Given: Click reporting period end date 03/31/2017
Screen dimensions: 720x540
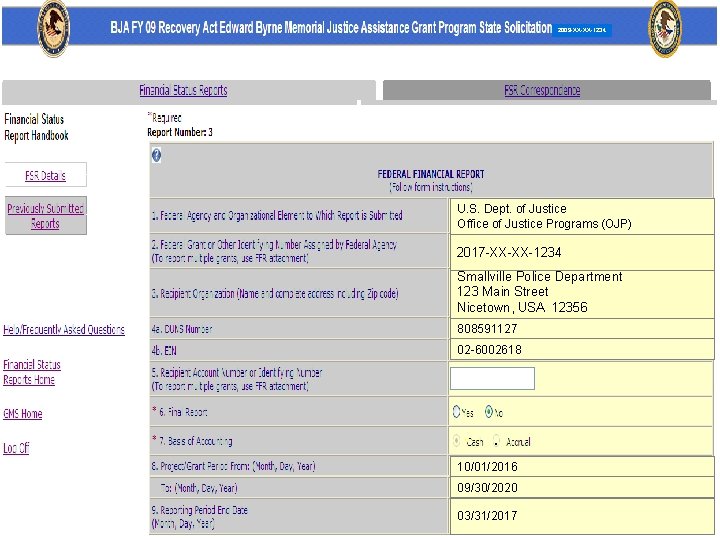Looking at the screenshot, I should (487, 516).
